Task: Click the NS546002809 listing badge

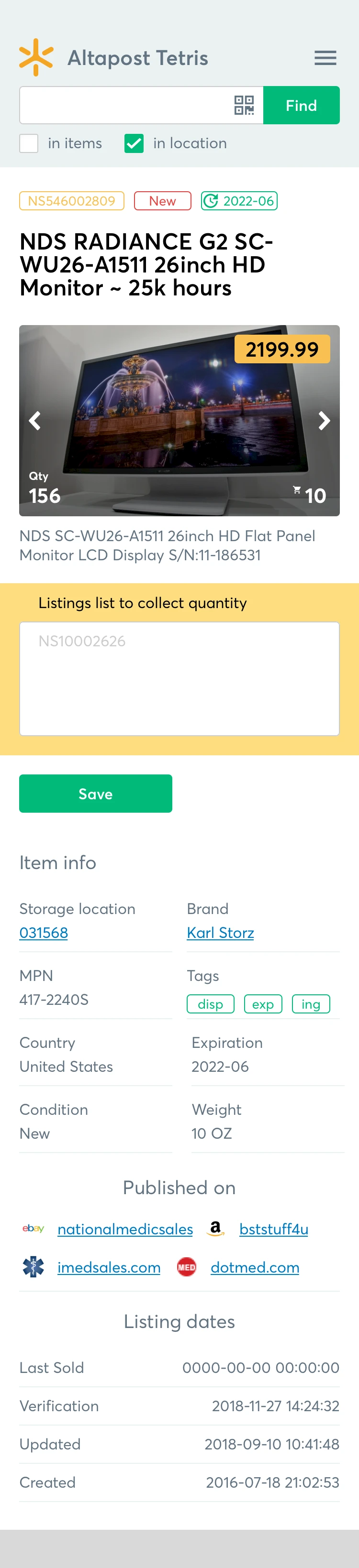Action: tap(71, 201)
